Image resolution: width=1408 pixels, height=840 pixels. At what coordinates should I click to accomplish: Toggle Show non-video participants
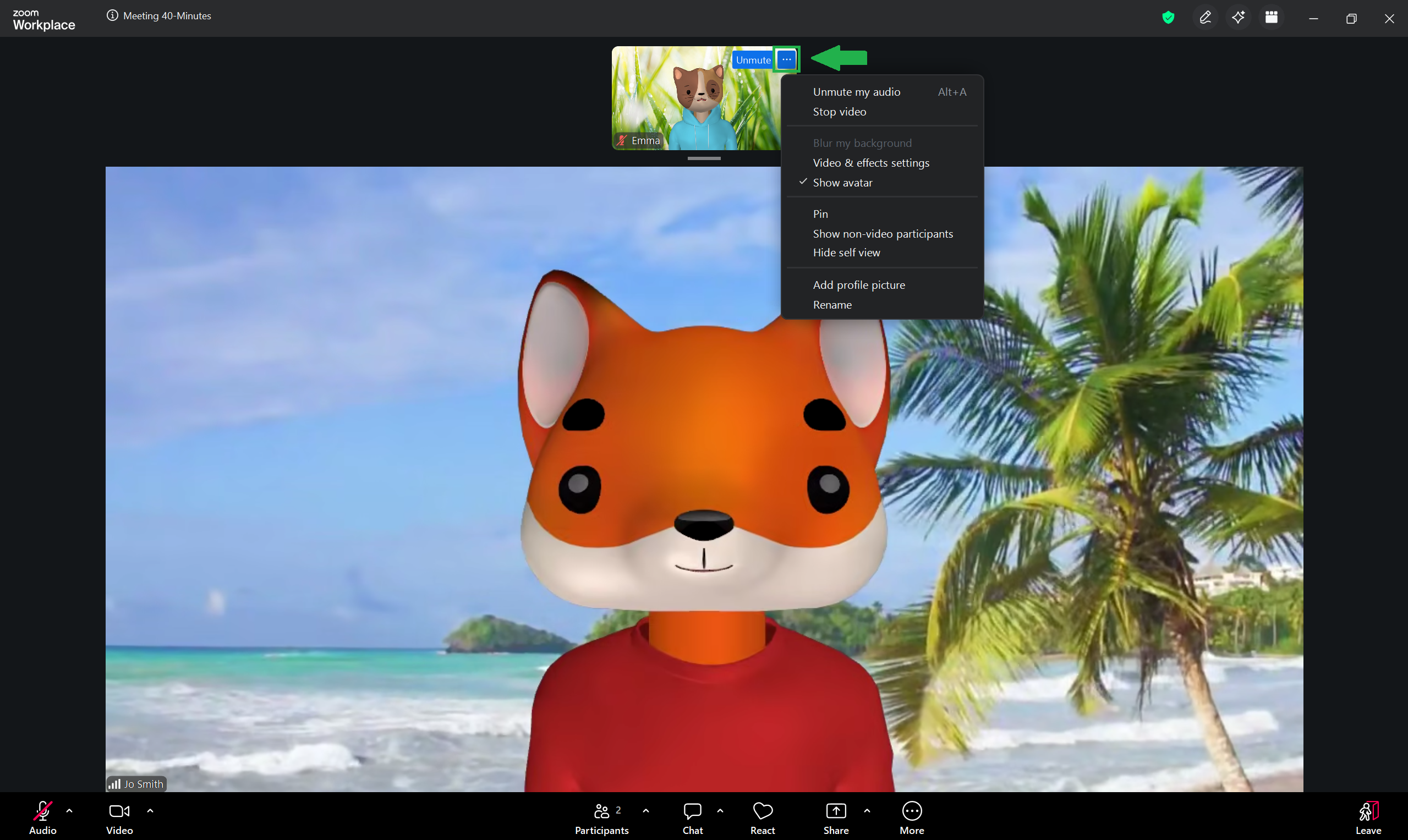[882, 233]
